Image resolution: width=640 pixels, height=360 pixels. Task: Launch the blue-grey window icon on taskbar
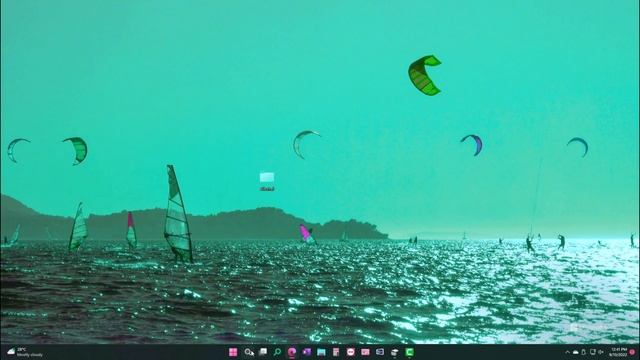(x=380, y=352)
